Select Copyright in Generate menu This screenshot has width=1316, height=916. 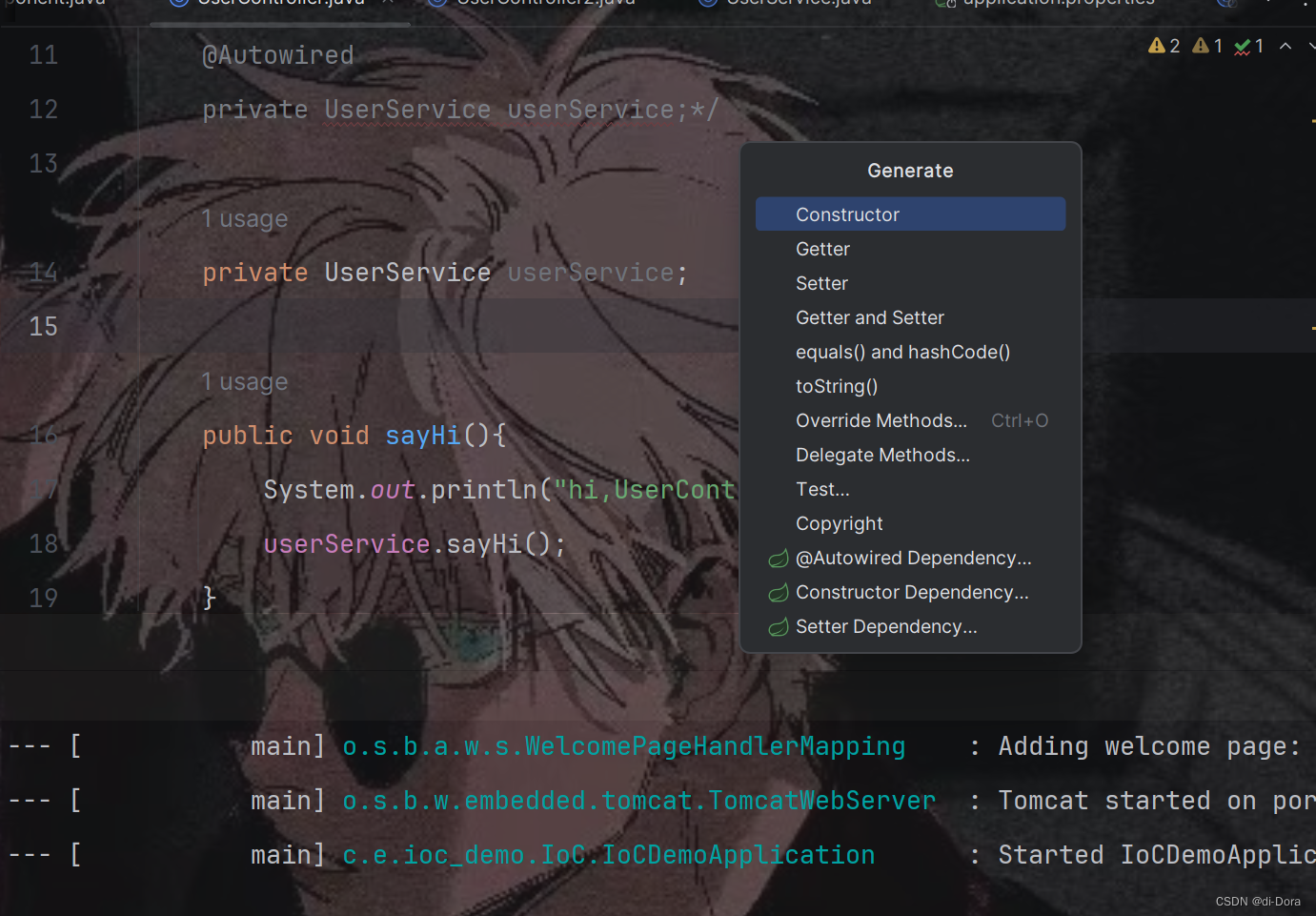point(910,523)
